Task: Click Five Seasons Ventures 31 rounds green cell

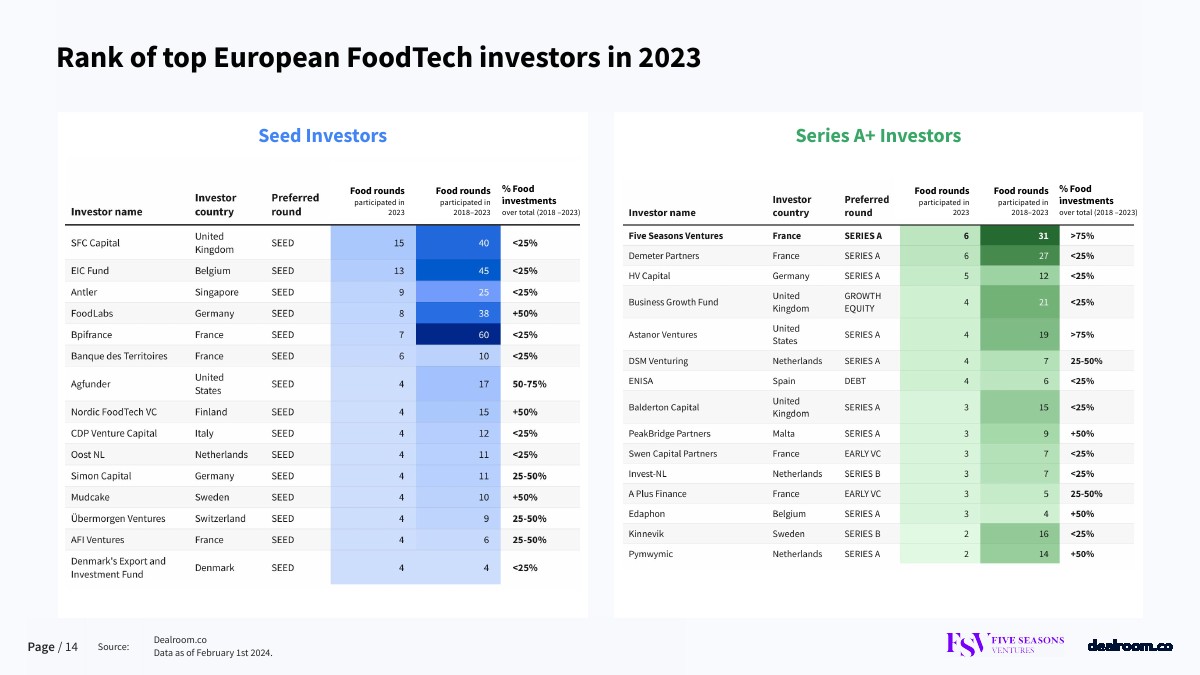Action: (x=1019, y=236)
